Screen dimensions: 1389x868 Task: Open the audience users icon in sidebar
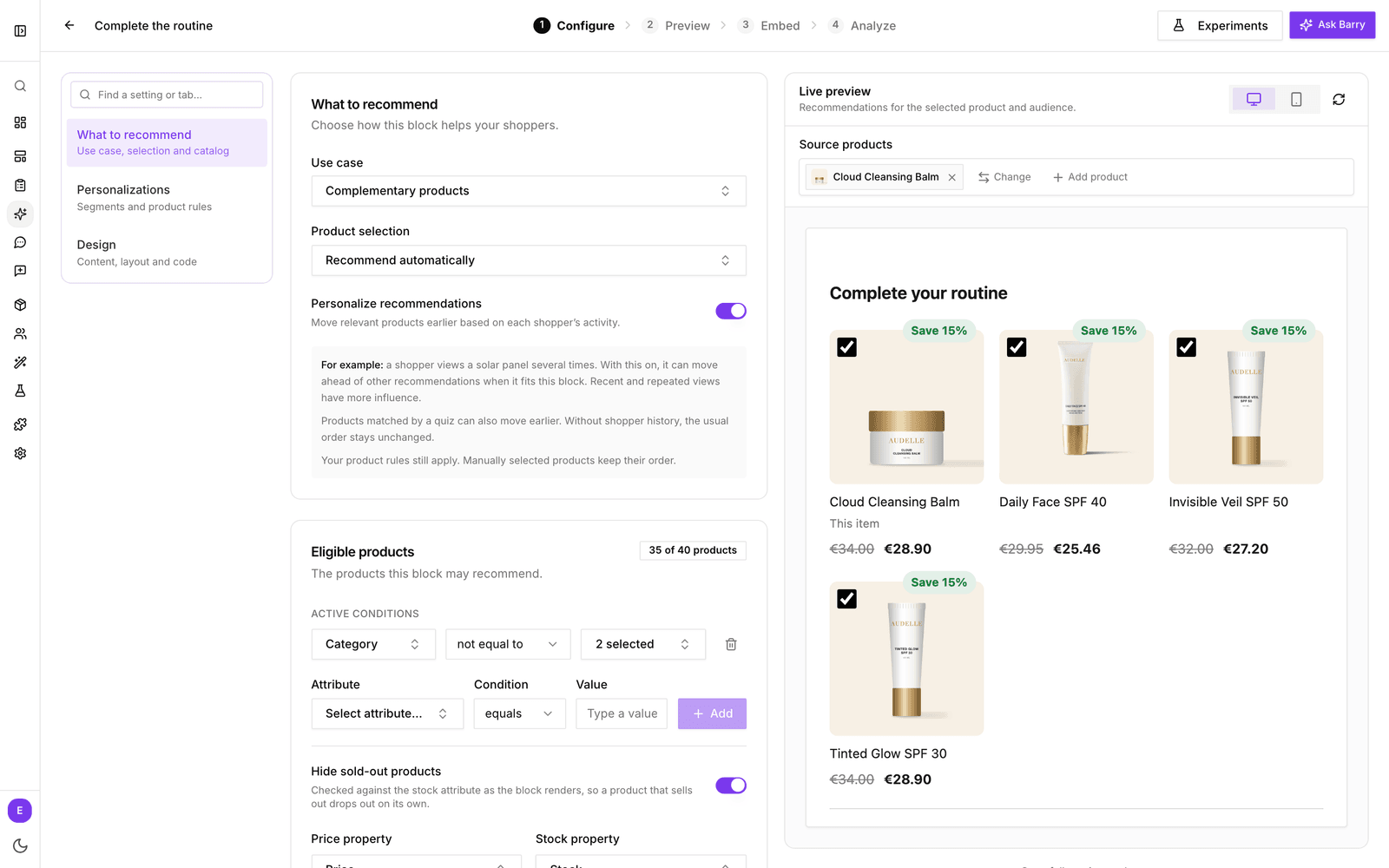point(20,333)
